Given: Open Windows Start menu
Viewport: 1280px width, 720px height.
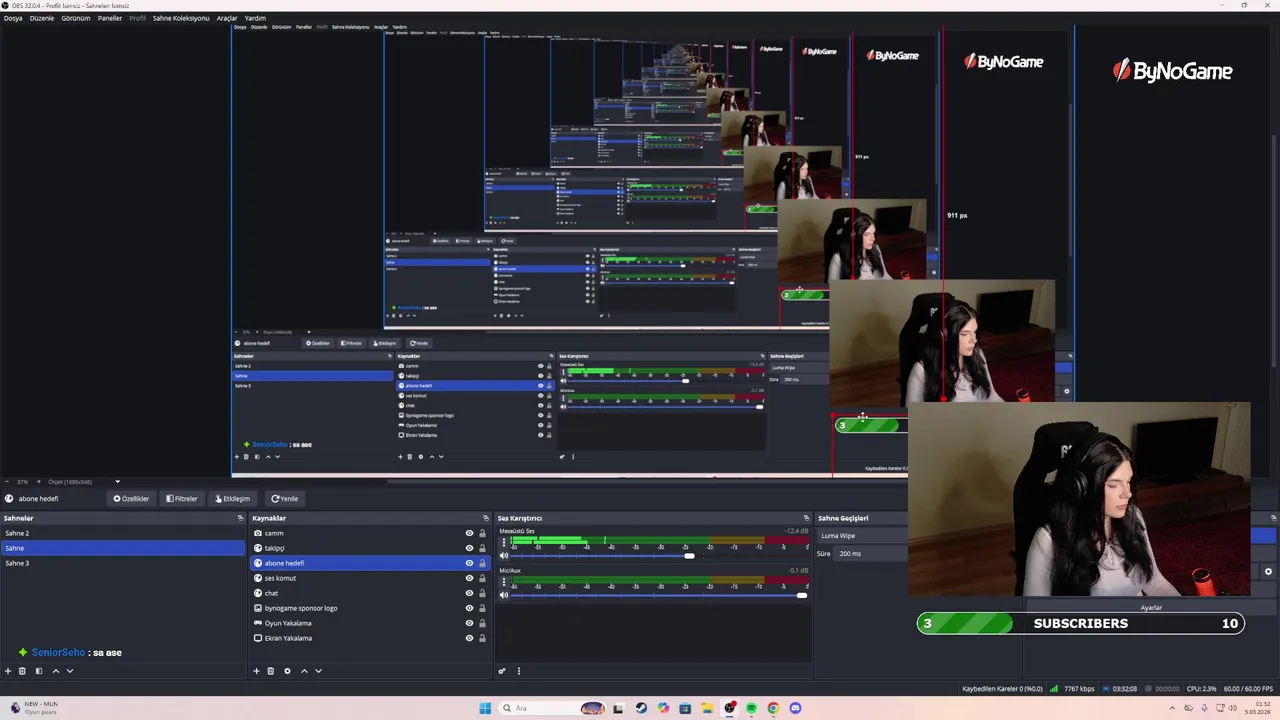Looking at the screenshot, I should (485, 708).
